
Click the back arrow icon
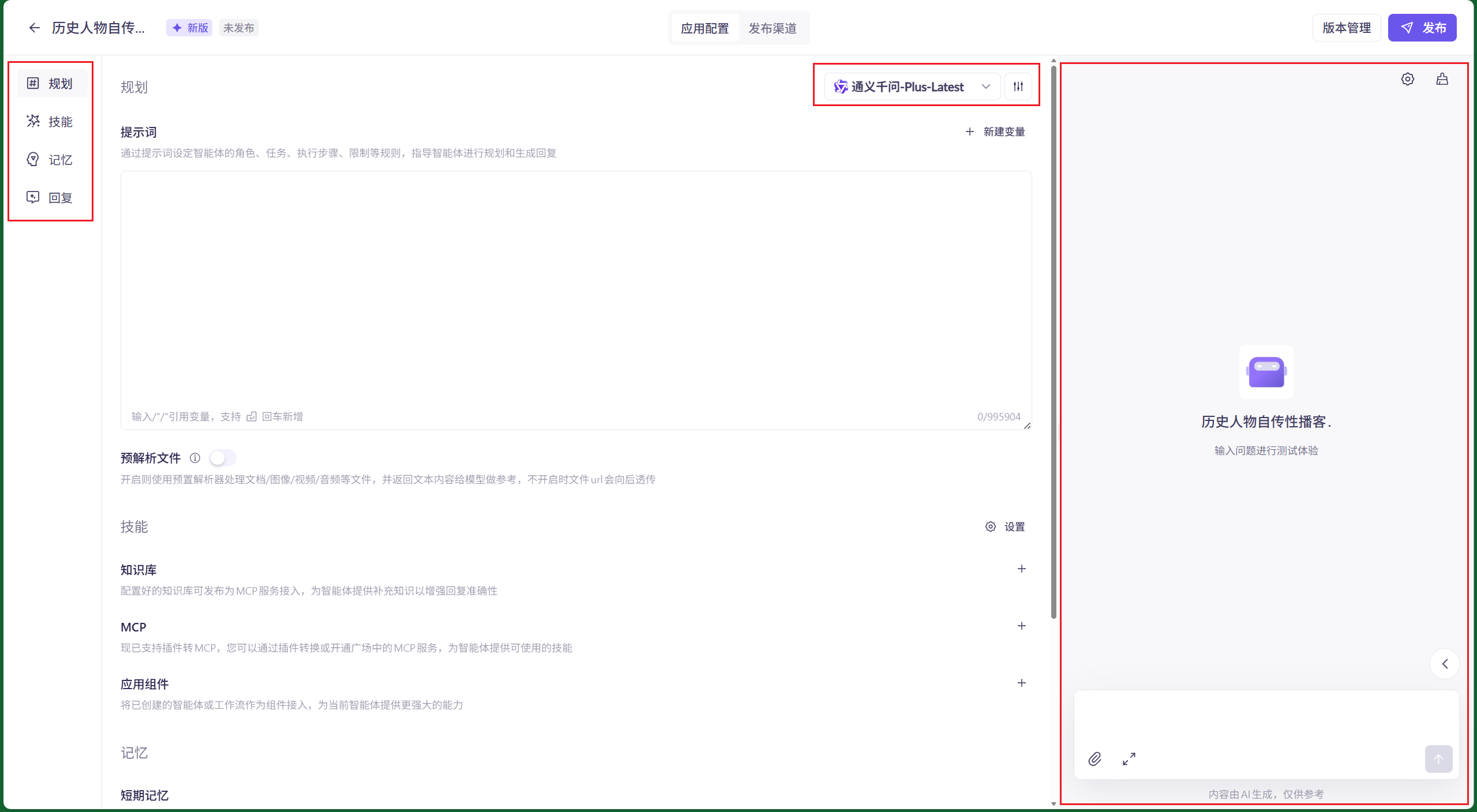point(34,28)
